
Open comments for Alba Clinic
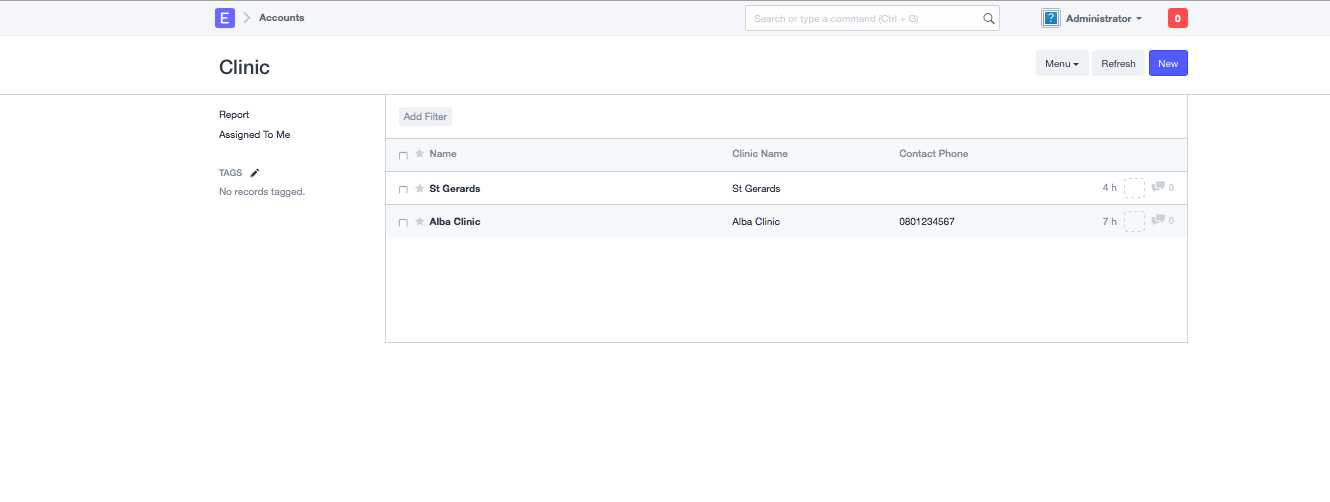coord(1163,220)
